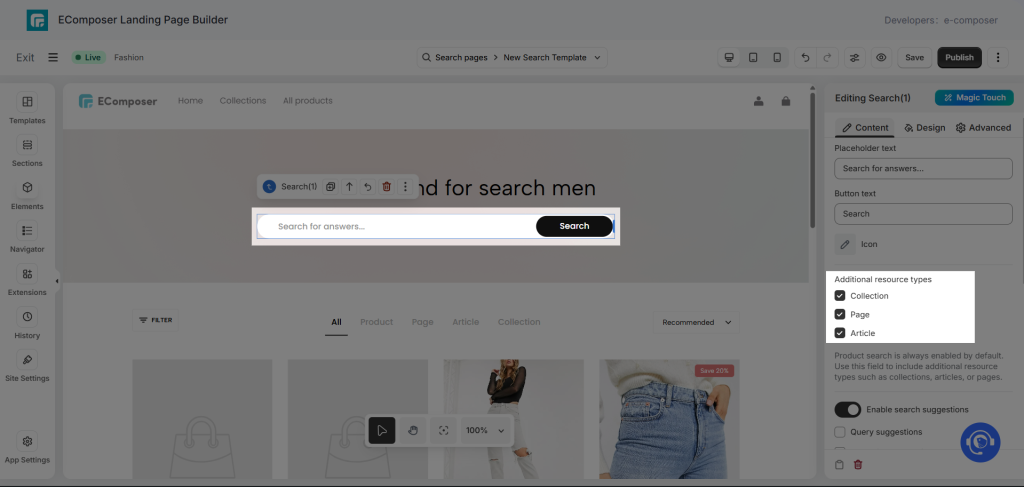The image size is (1024, 487).
Task: Open the more options menu beside Publish
Action: tap(998, 57)
